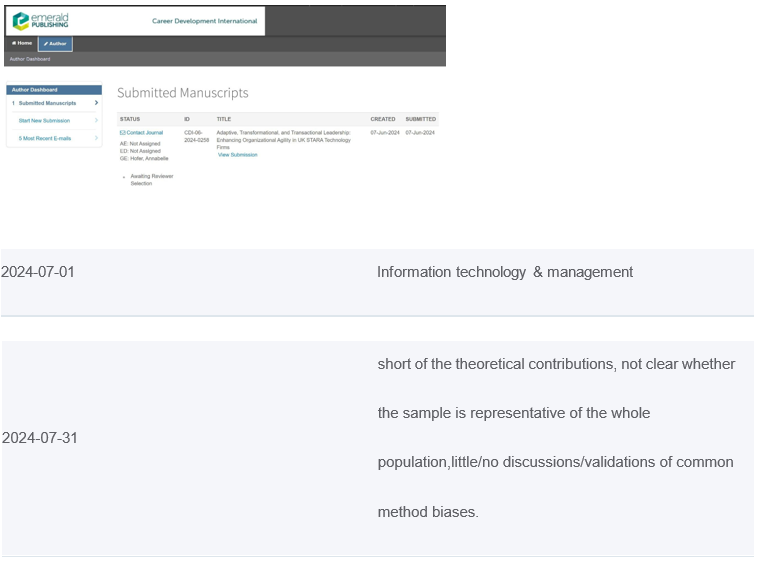Click the TITLE column header
Screen dimensions: 760x563
click(x=224, y=119)
